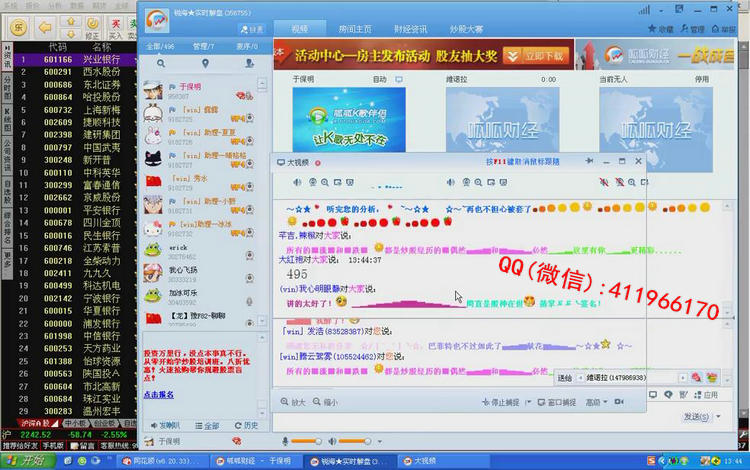Click the 放大 zoom-in button
Image resolution: width=750 pixels, height=470 pixels.
(293, 402)
